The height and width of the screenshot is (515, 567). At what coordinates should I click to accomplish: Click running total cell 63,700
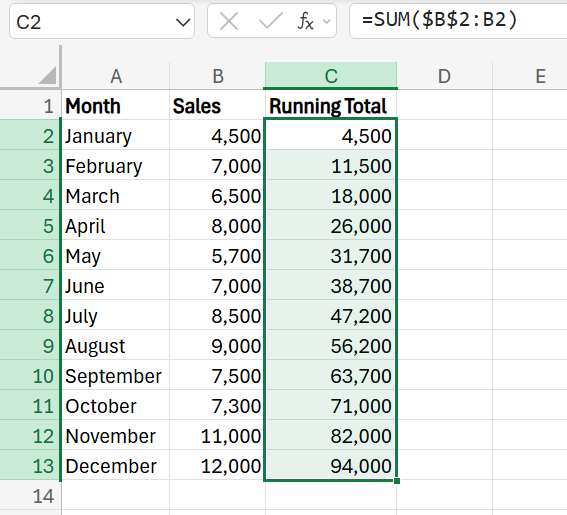[x=331, y=376]
